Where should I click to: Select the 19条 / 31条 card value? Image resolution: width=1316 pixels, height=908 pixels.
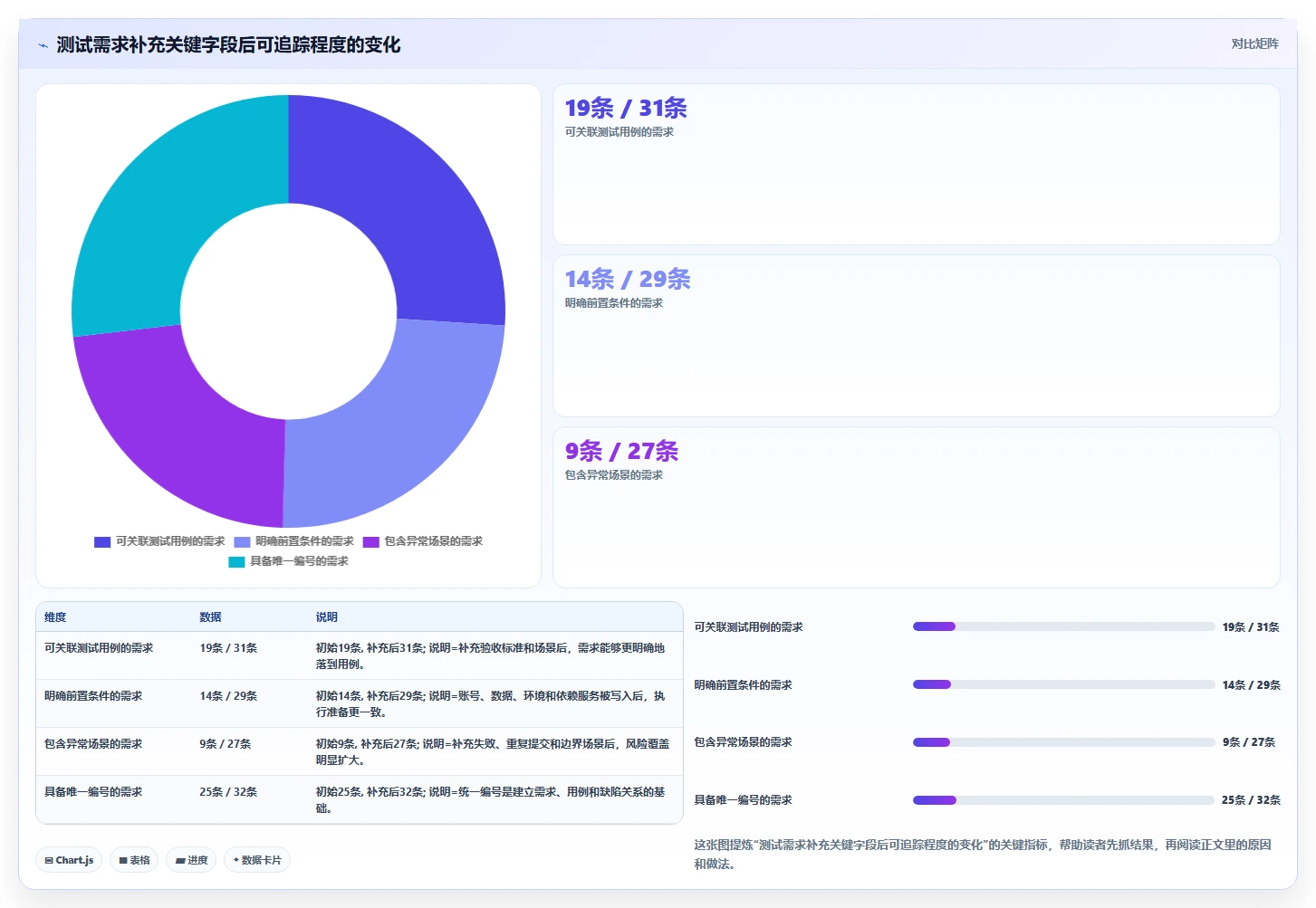(x=626, y=109)
